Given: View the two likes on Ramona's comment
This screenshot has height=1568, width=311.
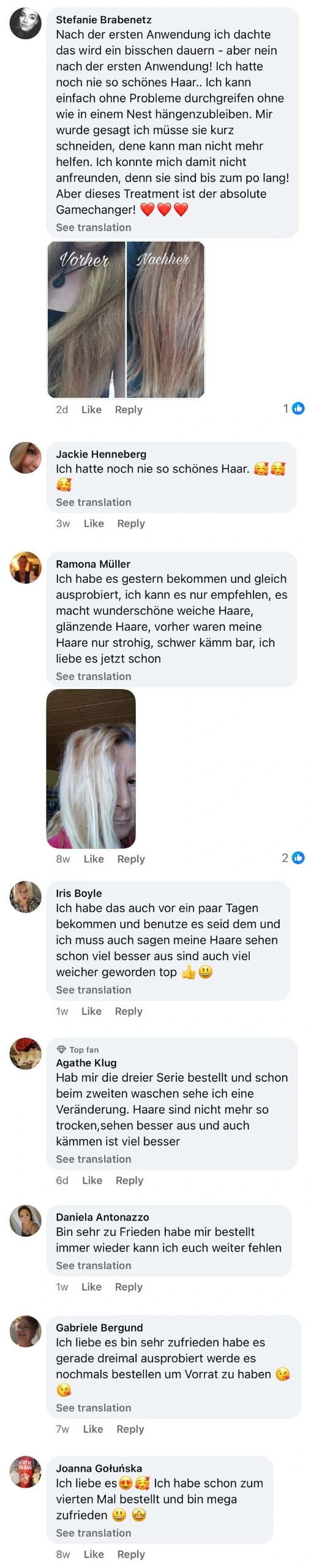Looking at the screenshot, I should [x=293, y=858].
